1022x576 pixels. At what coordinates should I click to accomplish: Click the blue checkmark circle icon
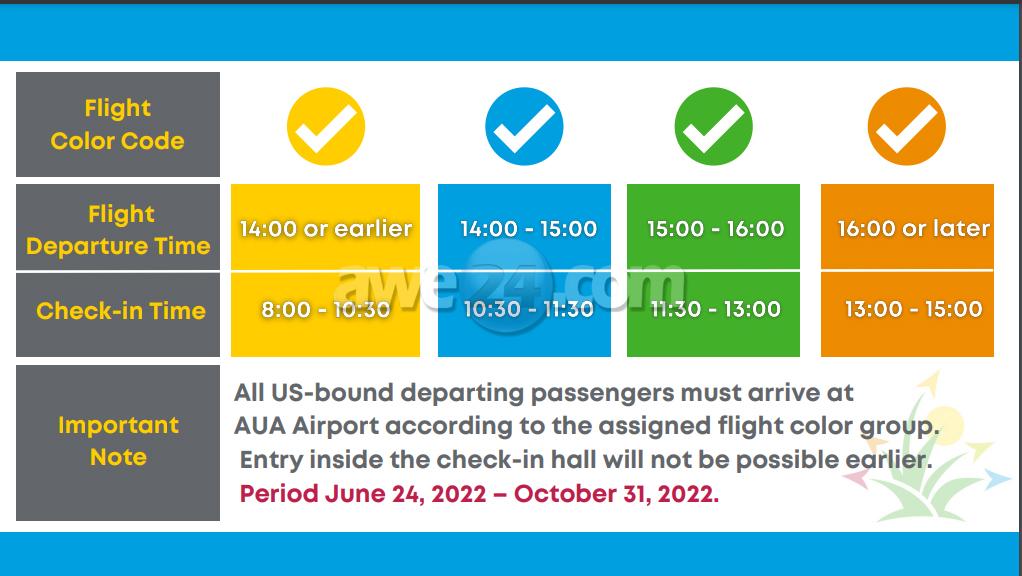(x=524, y=127)
